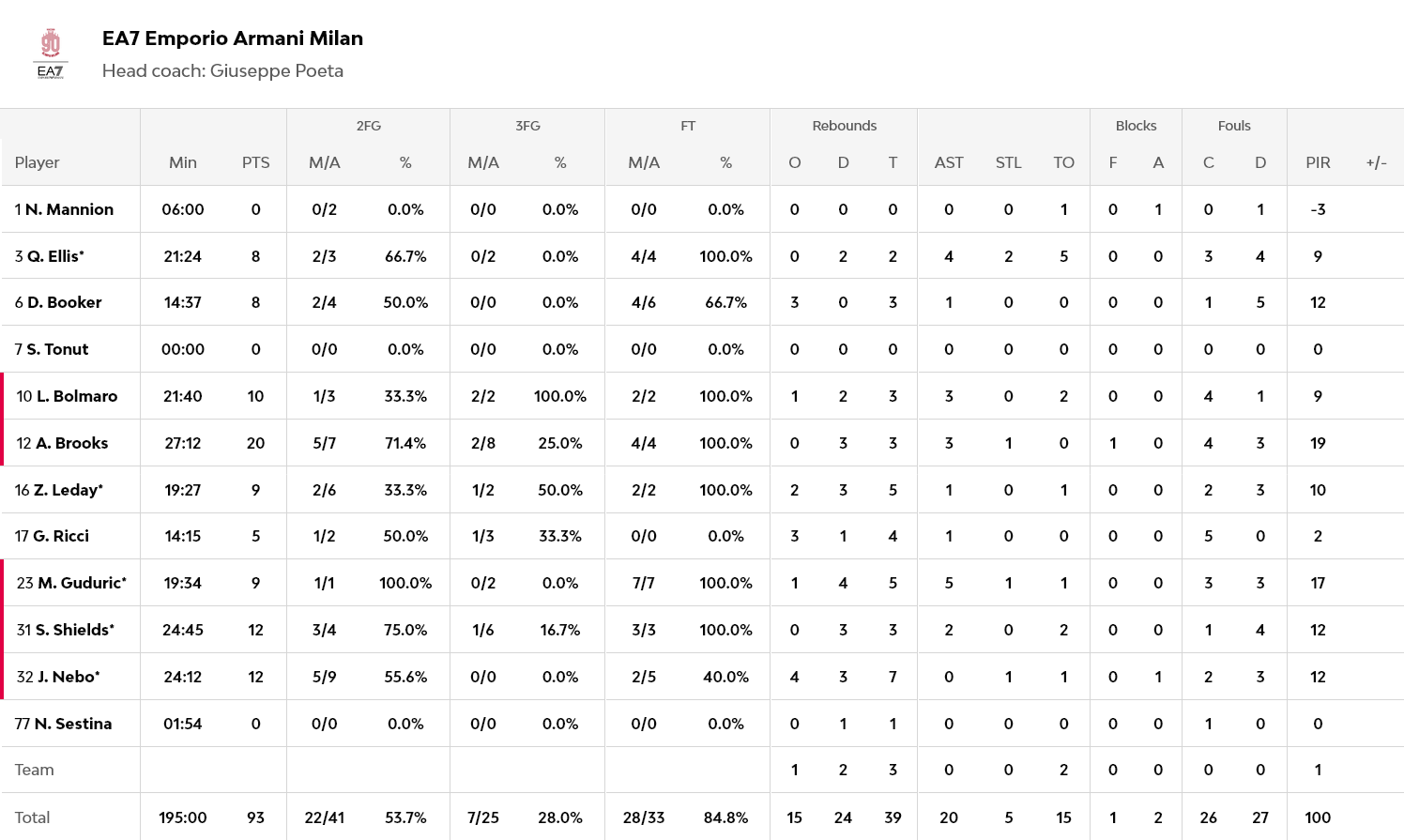
Task: Click the Player column header
Action: pyautogui.click(x=38, y=162)
